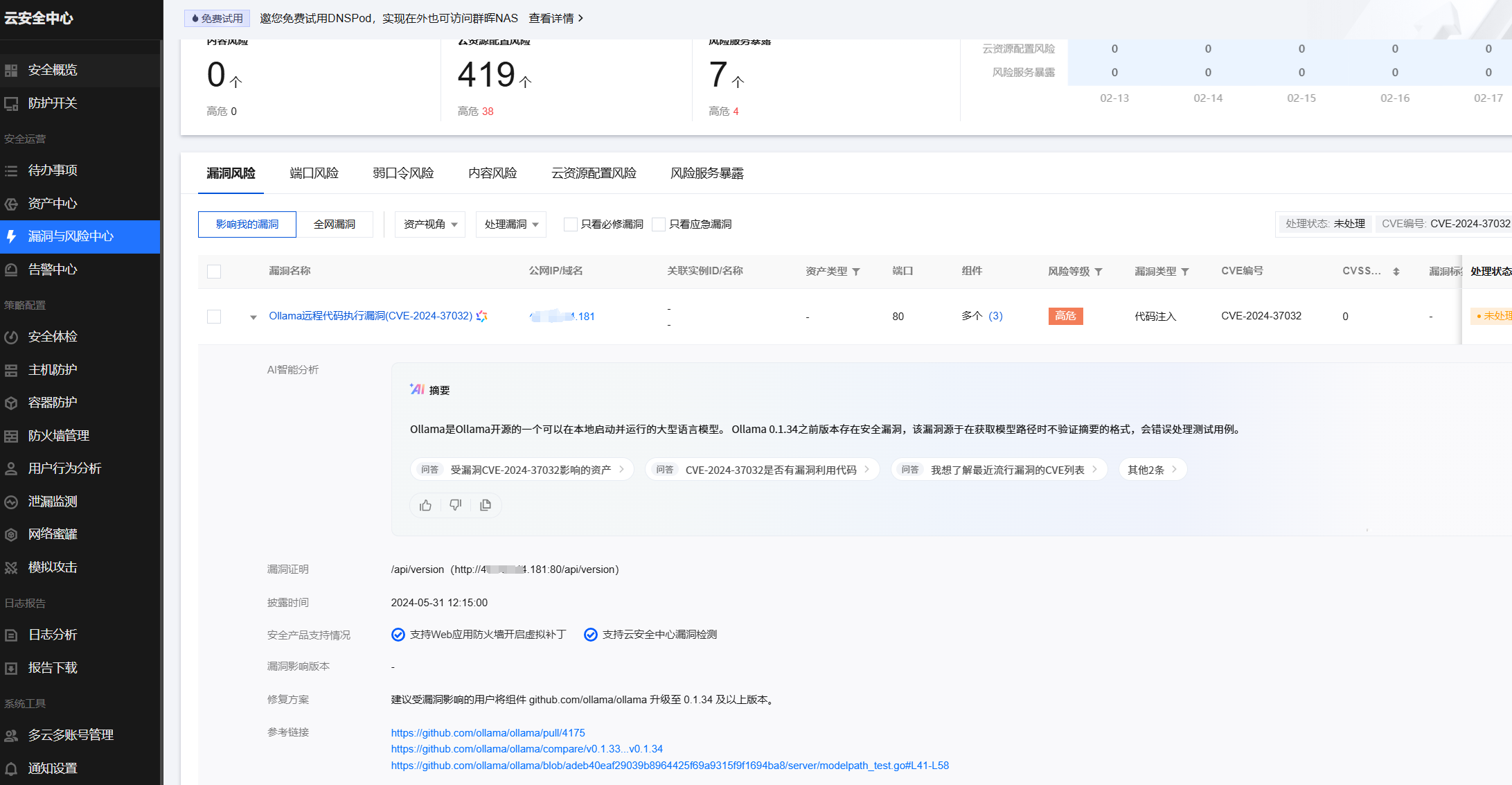The image size is (1512, 785).
Task: Switch to 端口风险 tab
Action: pos(314,173)
